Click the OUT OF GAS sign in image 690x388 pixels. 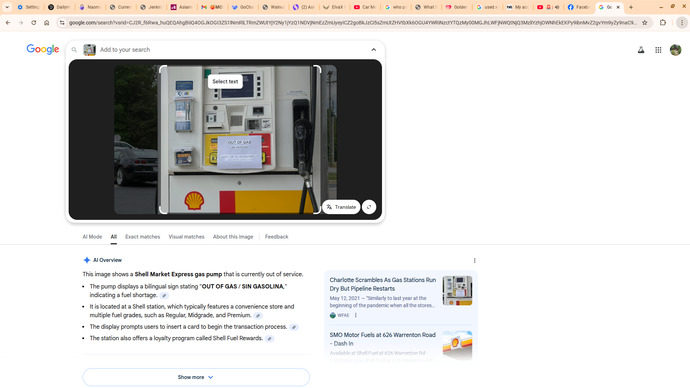click(239, 152)
